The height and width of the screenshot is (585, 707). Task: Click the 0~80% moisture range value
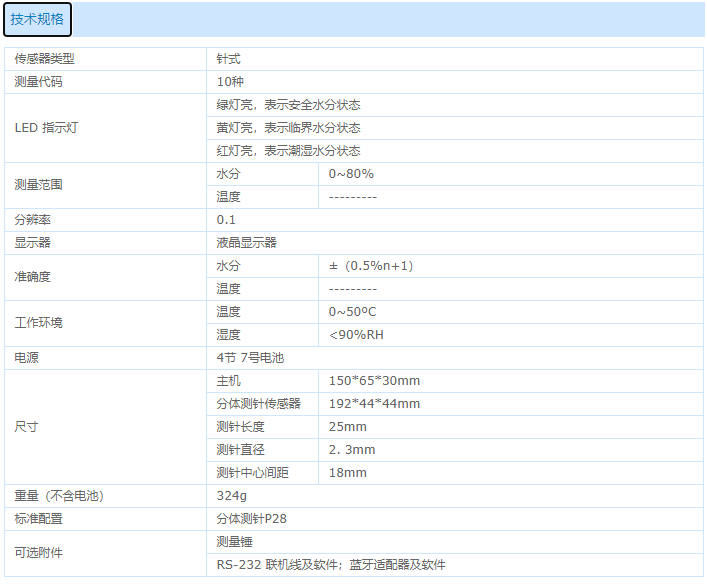[351, 174]
